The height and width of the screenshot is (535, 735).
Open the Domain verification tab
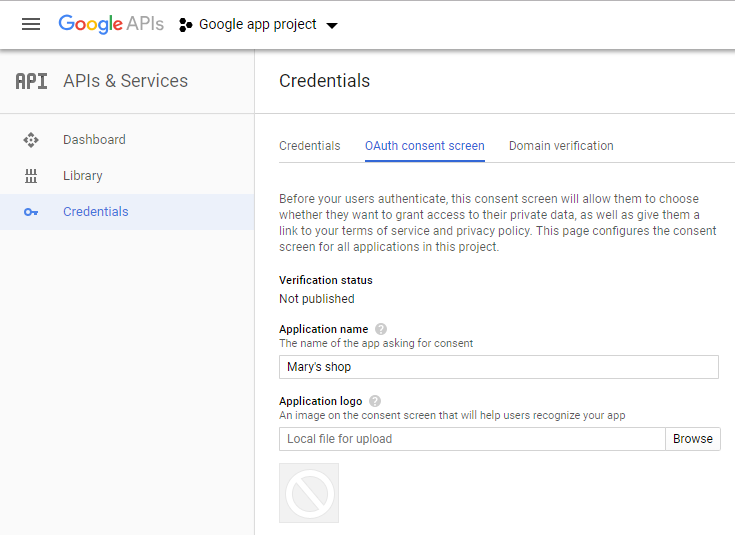[561, 146]
